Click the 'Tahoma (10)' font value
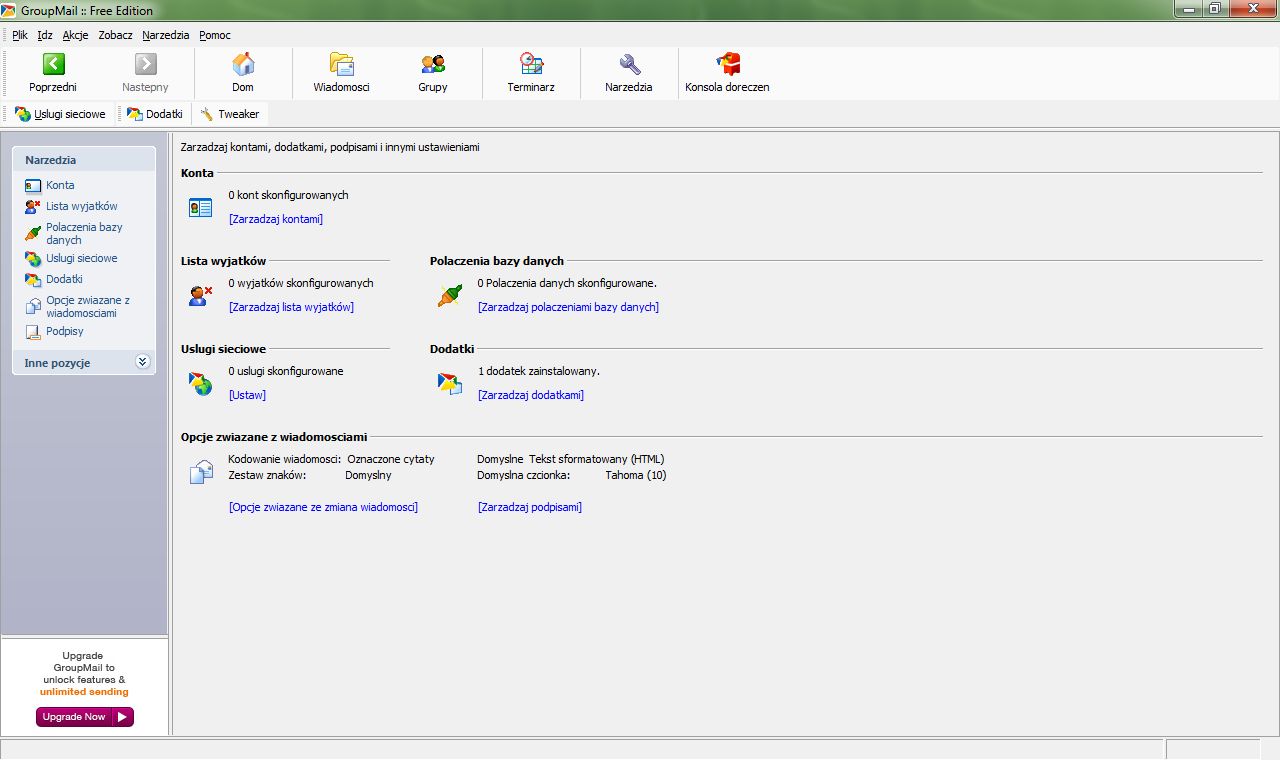 [x=636, y=475]
